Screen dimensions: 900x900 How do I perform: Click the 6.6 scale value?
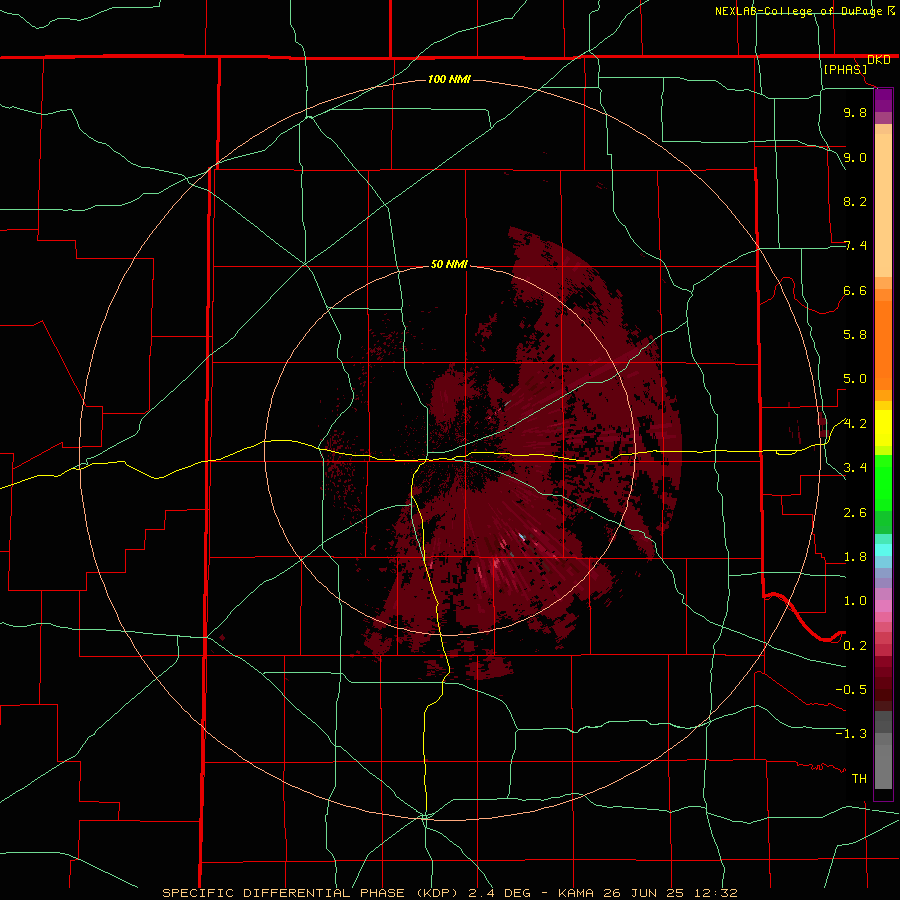[x=855, y=290]
